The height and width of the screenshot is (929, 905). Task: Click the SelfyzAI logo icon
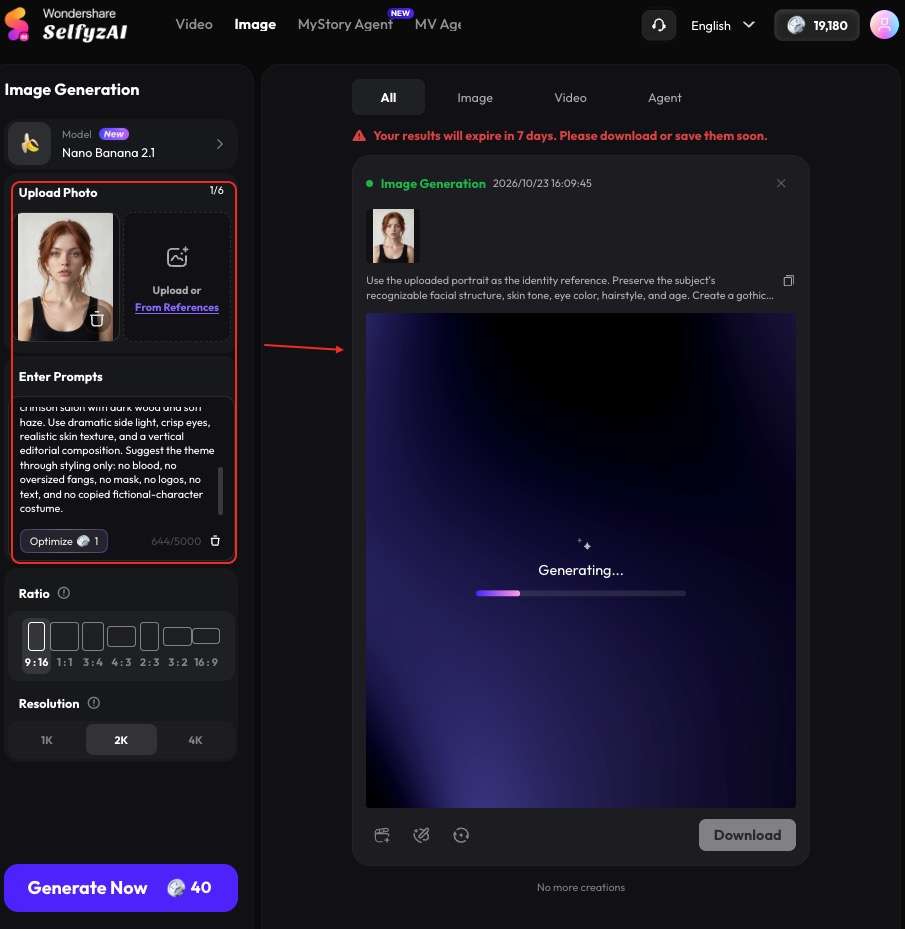coord(17,24)
